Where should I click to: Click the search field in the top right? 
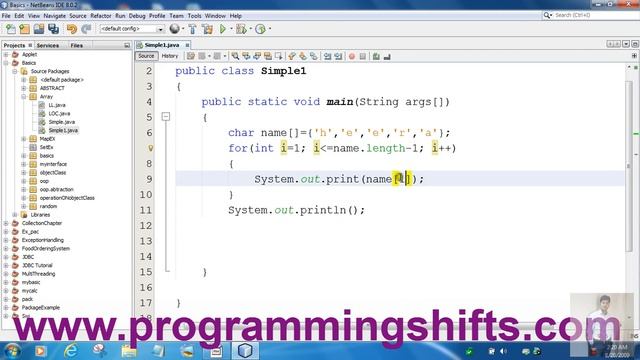[590, 15]
